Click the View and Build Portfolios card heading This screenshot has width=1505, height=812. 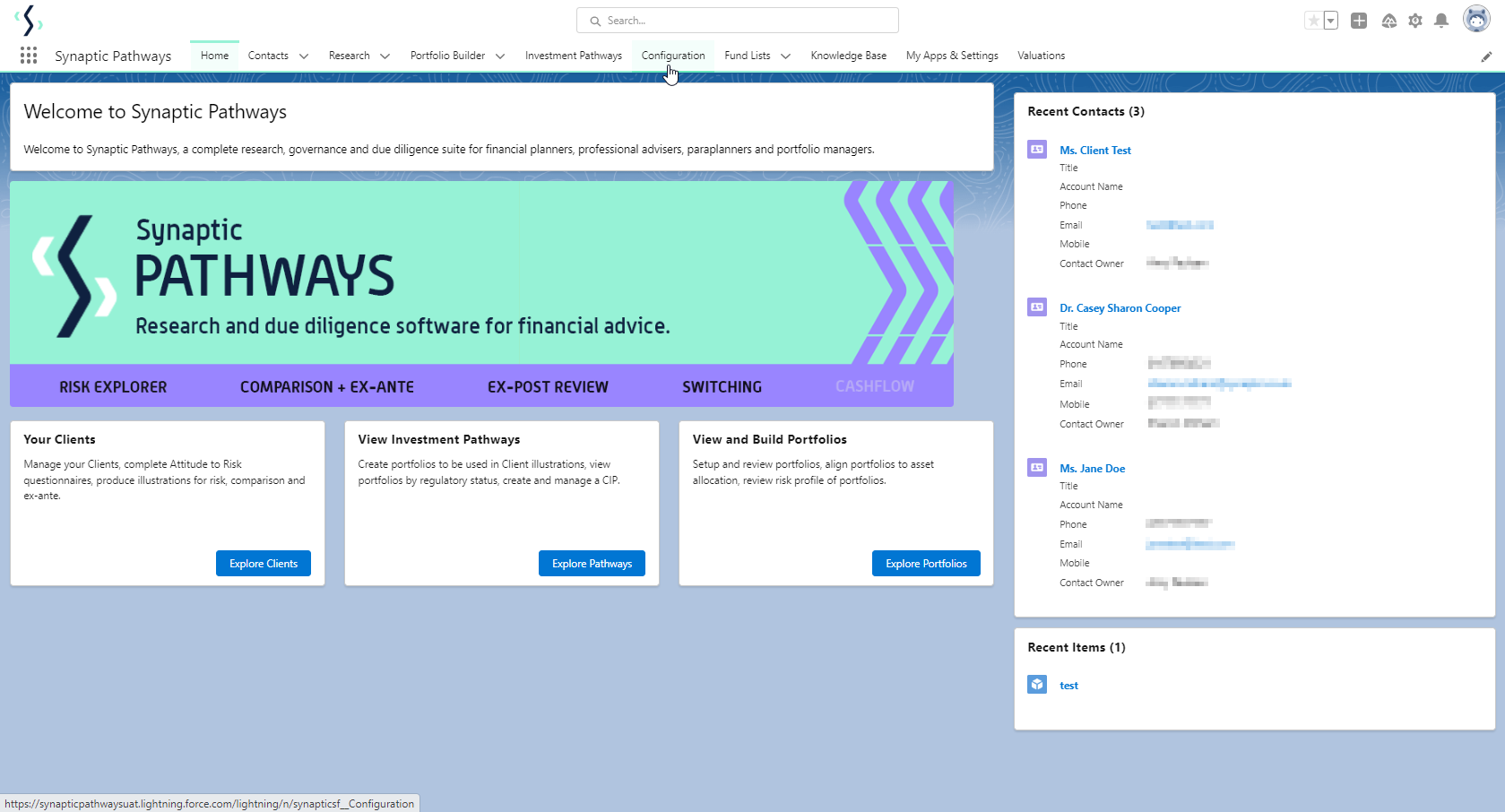(770, 439)
